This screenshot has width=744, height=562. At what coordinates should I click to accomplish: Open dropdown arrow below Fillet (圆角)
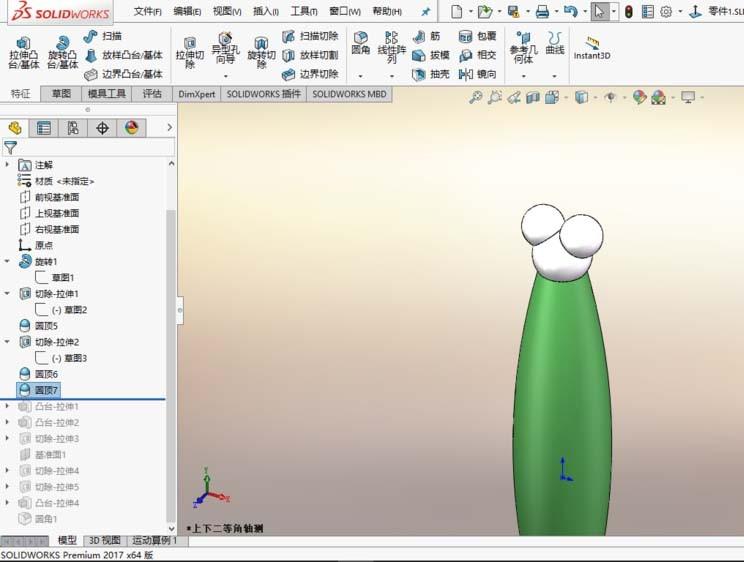(361, 76)
